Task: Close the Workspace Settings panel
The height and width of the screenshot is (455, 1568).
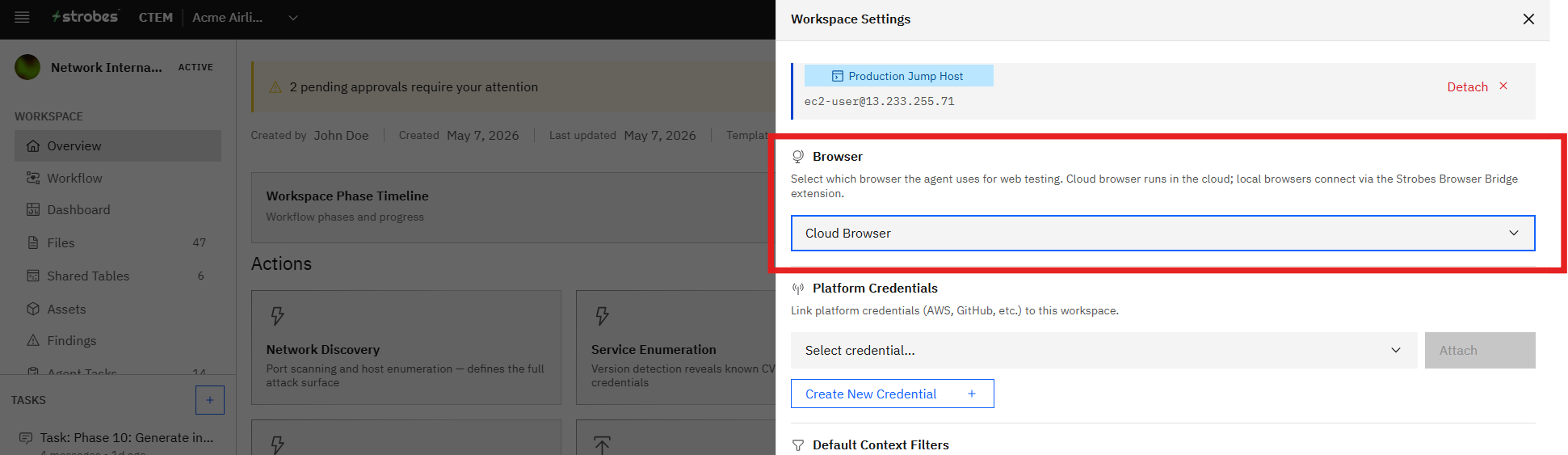Action: [1528, 19]
